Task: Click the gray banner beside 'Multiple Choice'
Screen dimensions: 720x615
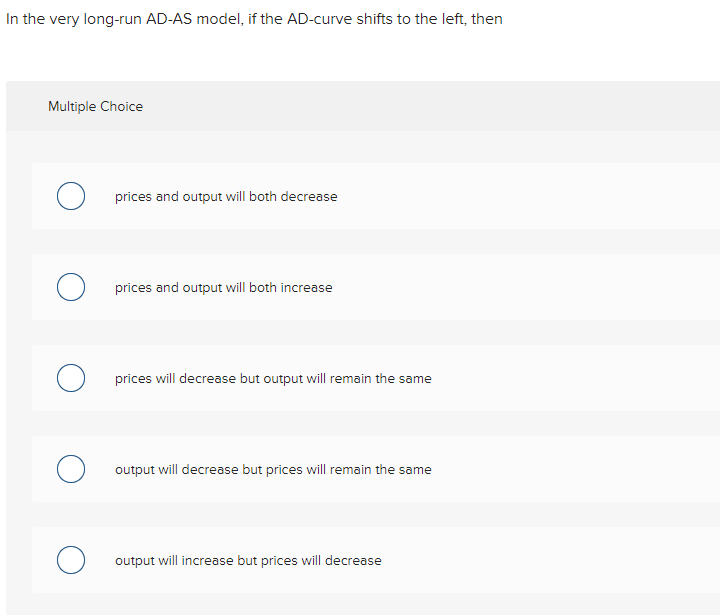Action: [x=430, y=106]
